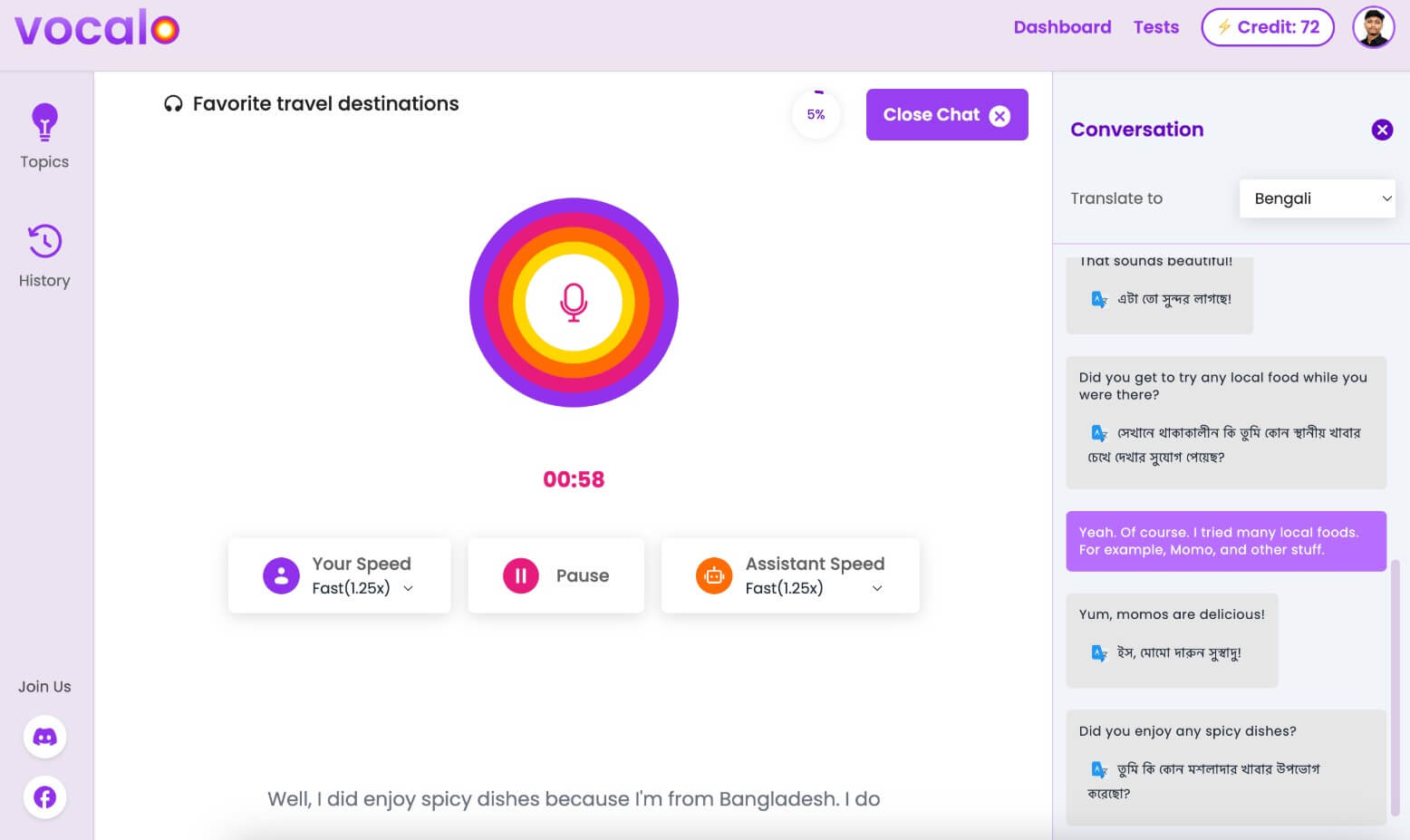Close the Conversation panel

click(x=1382, y=130)
